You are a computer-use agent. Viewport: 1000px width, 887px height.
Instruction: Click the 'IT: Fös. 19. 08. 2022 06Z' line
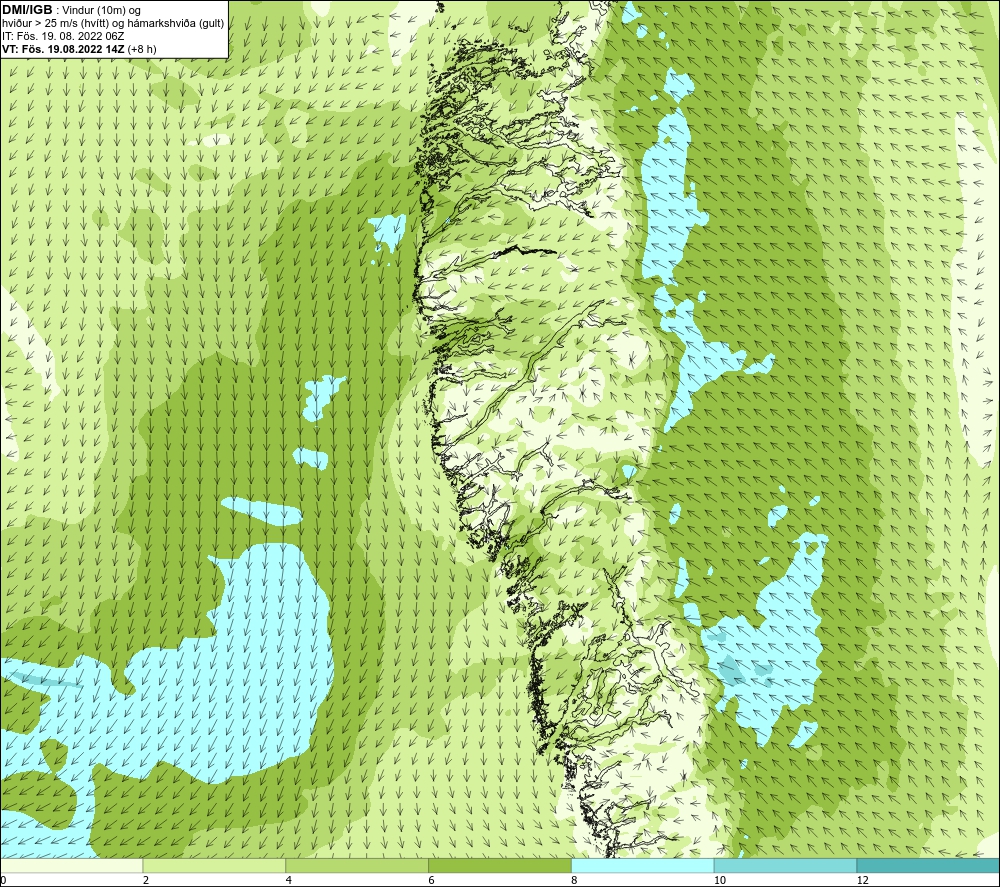click(x=63, y=36)
